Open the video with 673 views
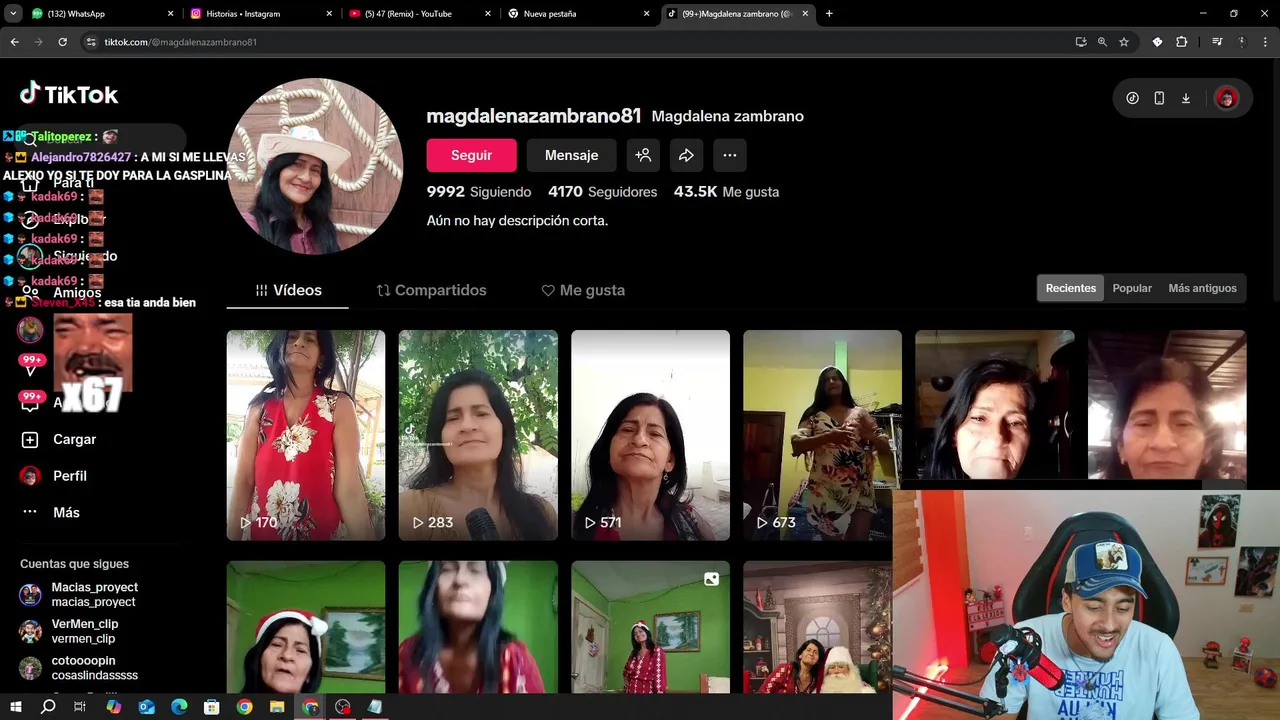This screenshot has width=1280, height=720. [822, 435]
